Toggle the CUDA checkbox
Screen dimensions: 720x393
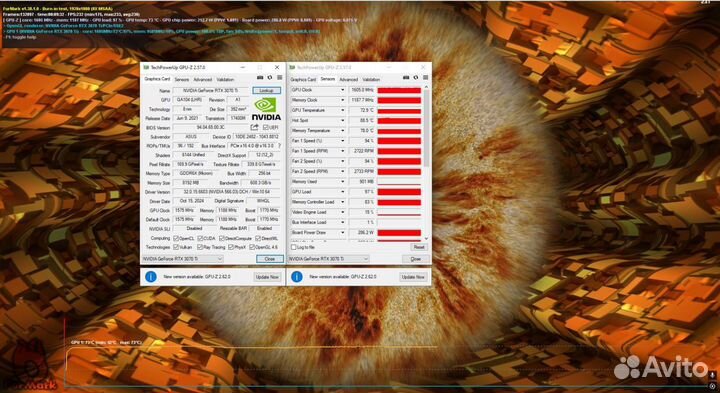click(x=199, y=238)
